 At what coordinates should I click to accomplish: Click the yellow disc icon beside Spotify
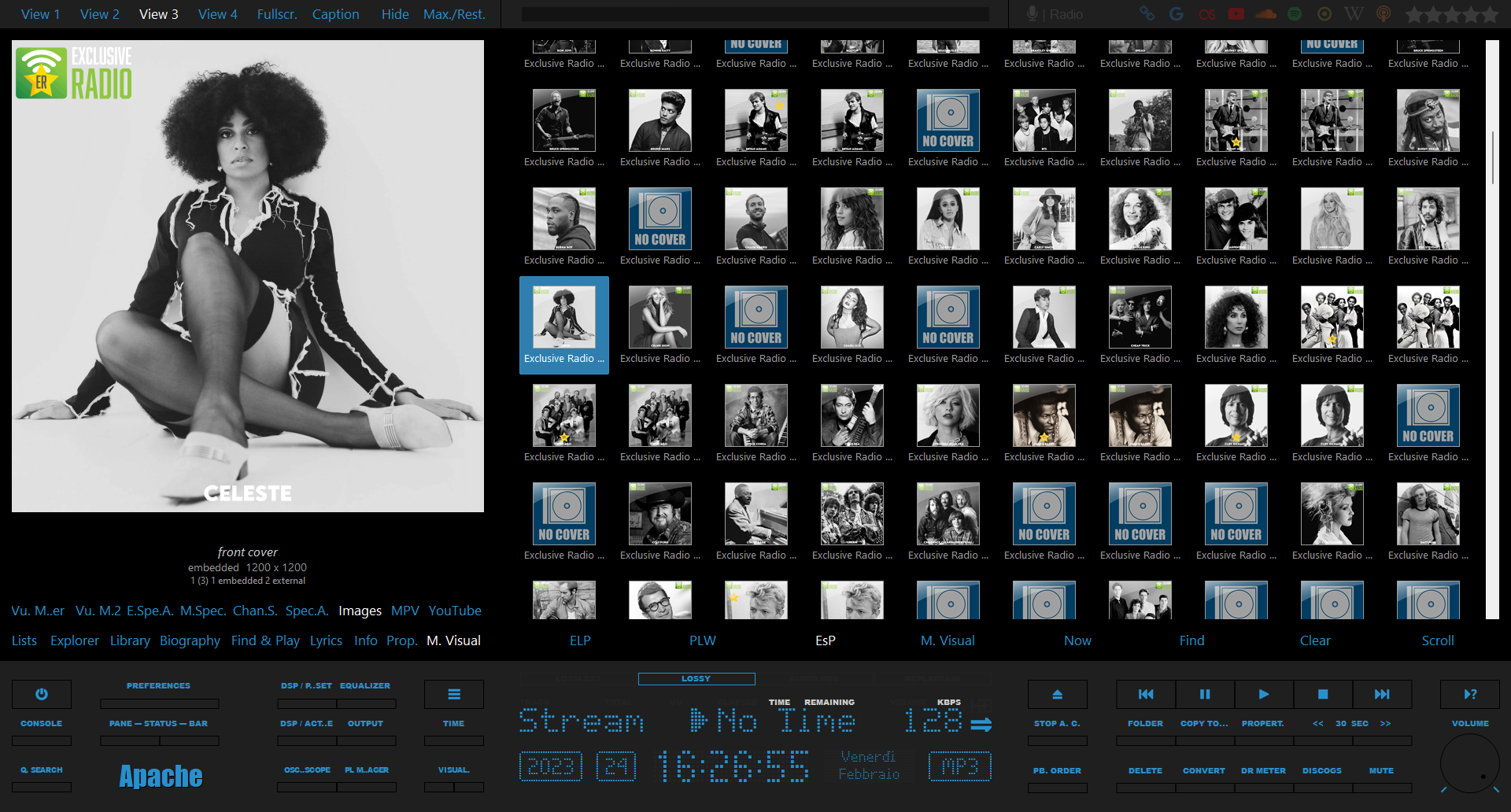point(1324,14)
